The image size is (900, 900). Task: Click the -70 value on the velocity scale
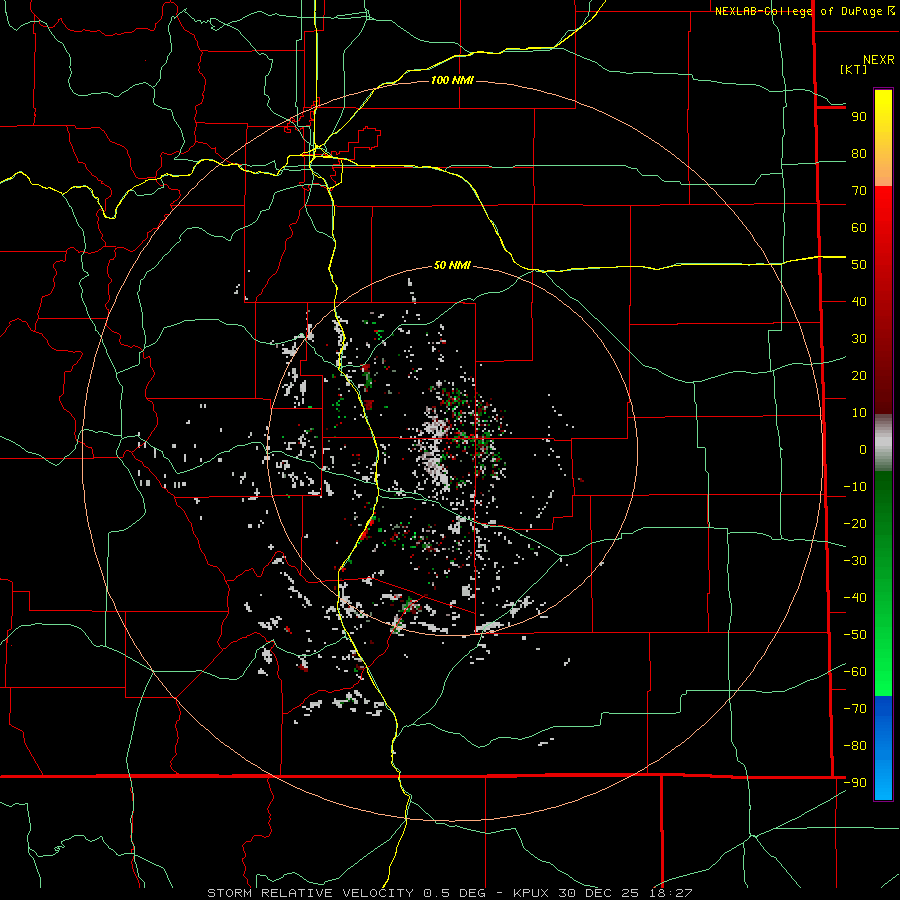[855, 709]
